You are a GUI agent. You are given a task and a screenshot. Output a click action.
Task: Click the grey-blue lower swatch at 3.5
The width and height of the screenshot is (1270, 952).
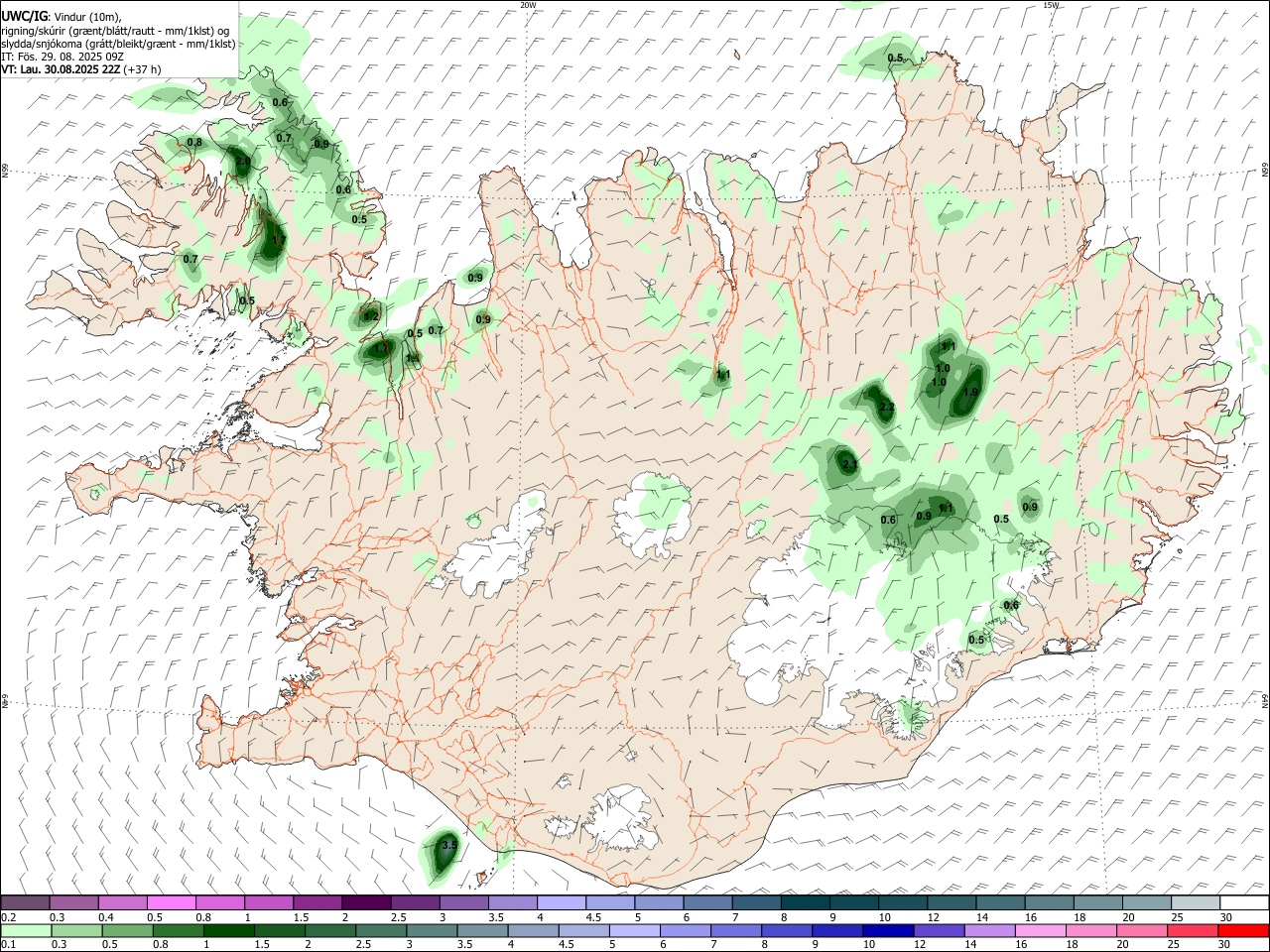(482, 930)
